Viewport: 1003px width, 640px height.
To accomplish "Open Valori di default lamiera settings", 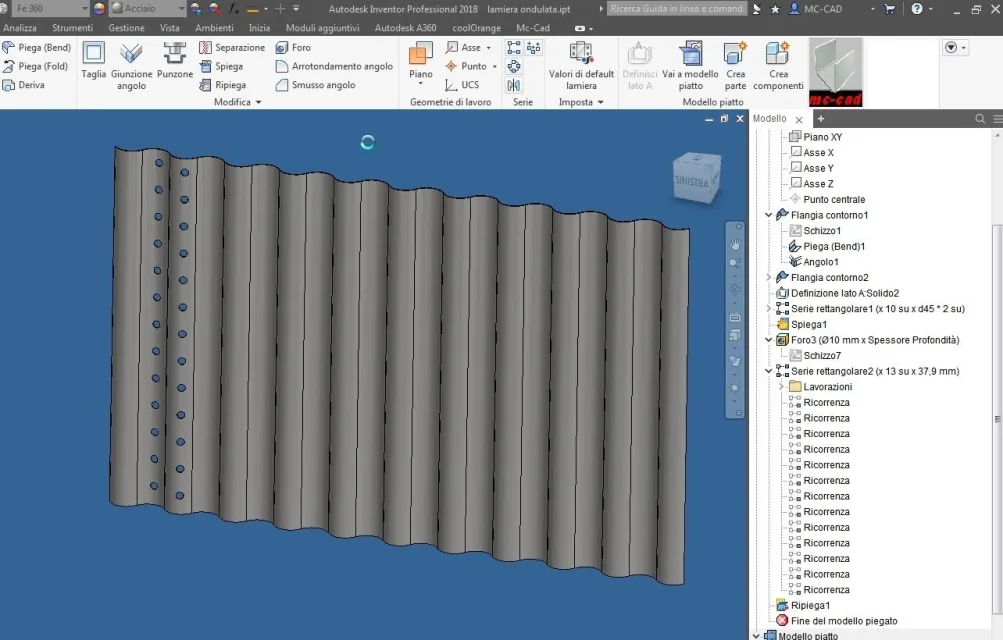I will point(581,66).
